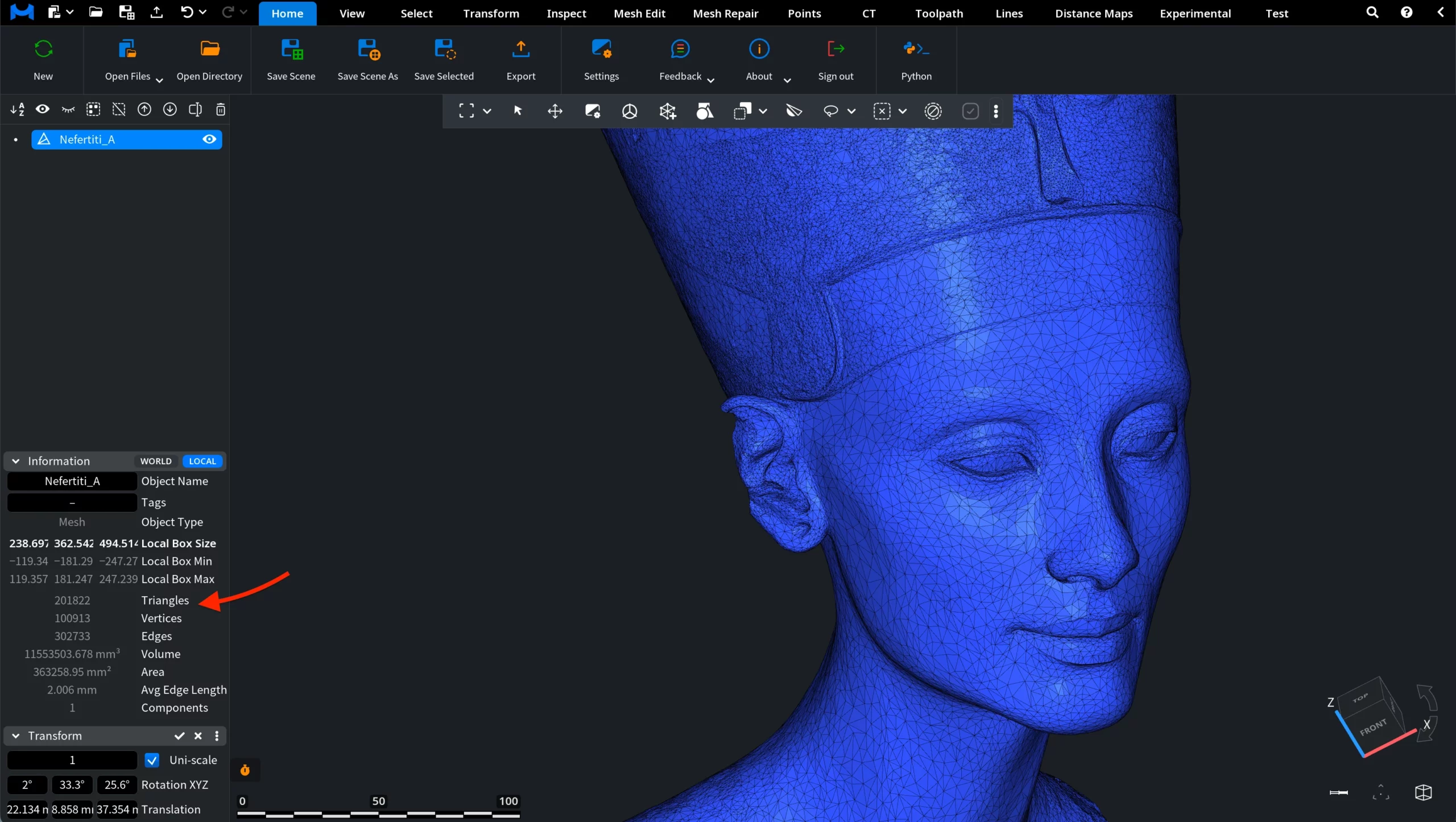Click the Sign out icon

coord(835,49)
